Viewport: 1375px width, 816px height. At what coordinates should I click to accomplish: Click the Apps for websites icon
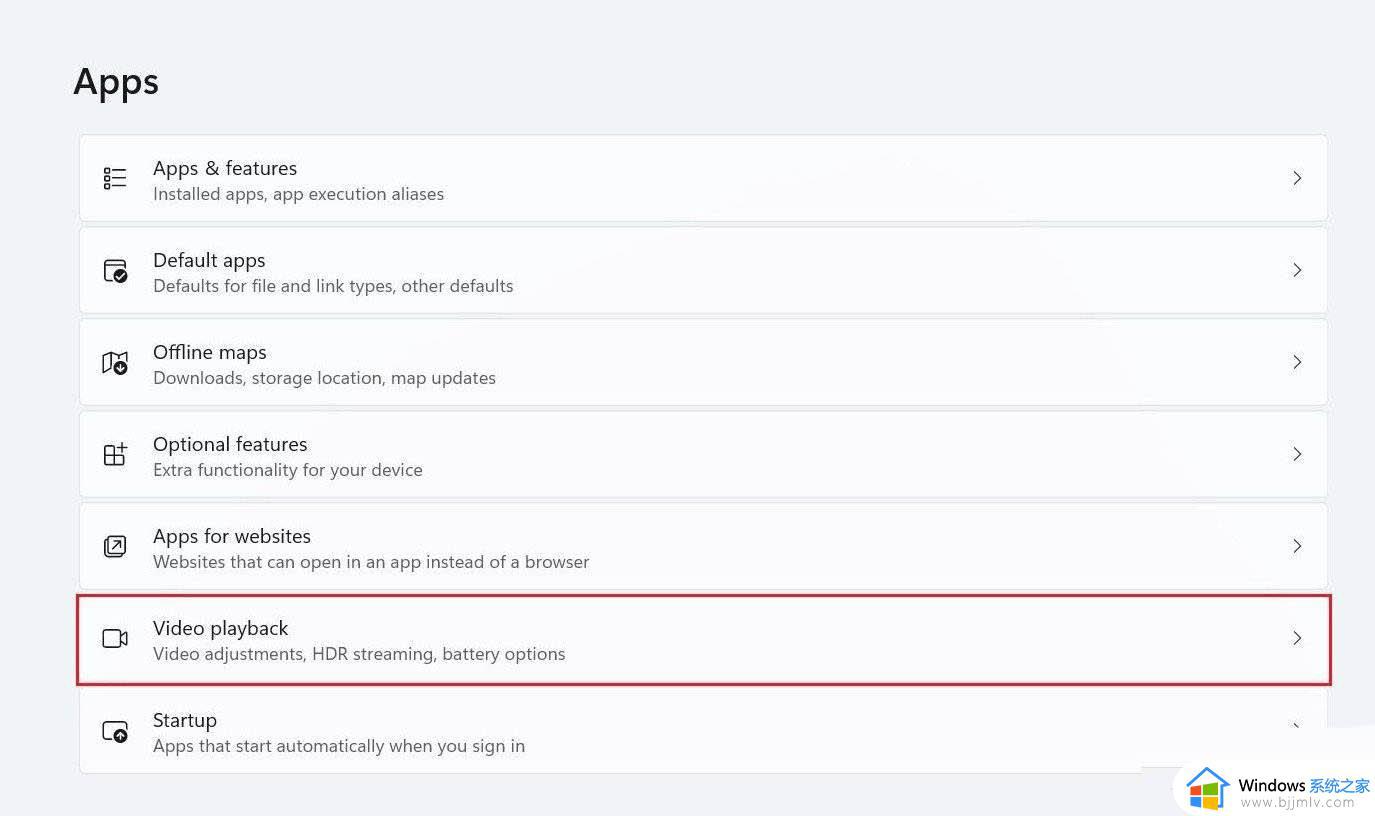click(x=115, y=546)
